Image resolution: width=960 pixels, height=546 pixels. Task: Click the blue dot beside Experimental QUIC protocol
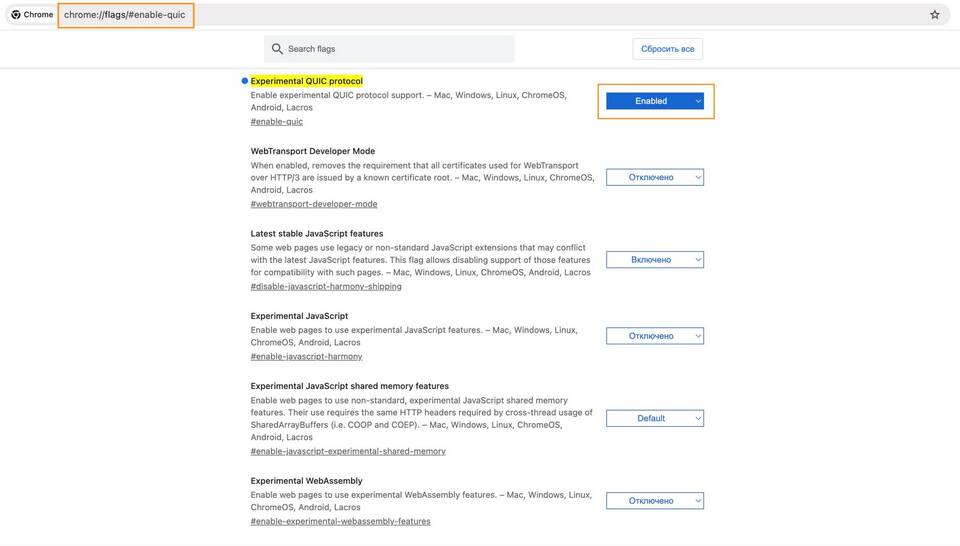(x=244, y=81)
